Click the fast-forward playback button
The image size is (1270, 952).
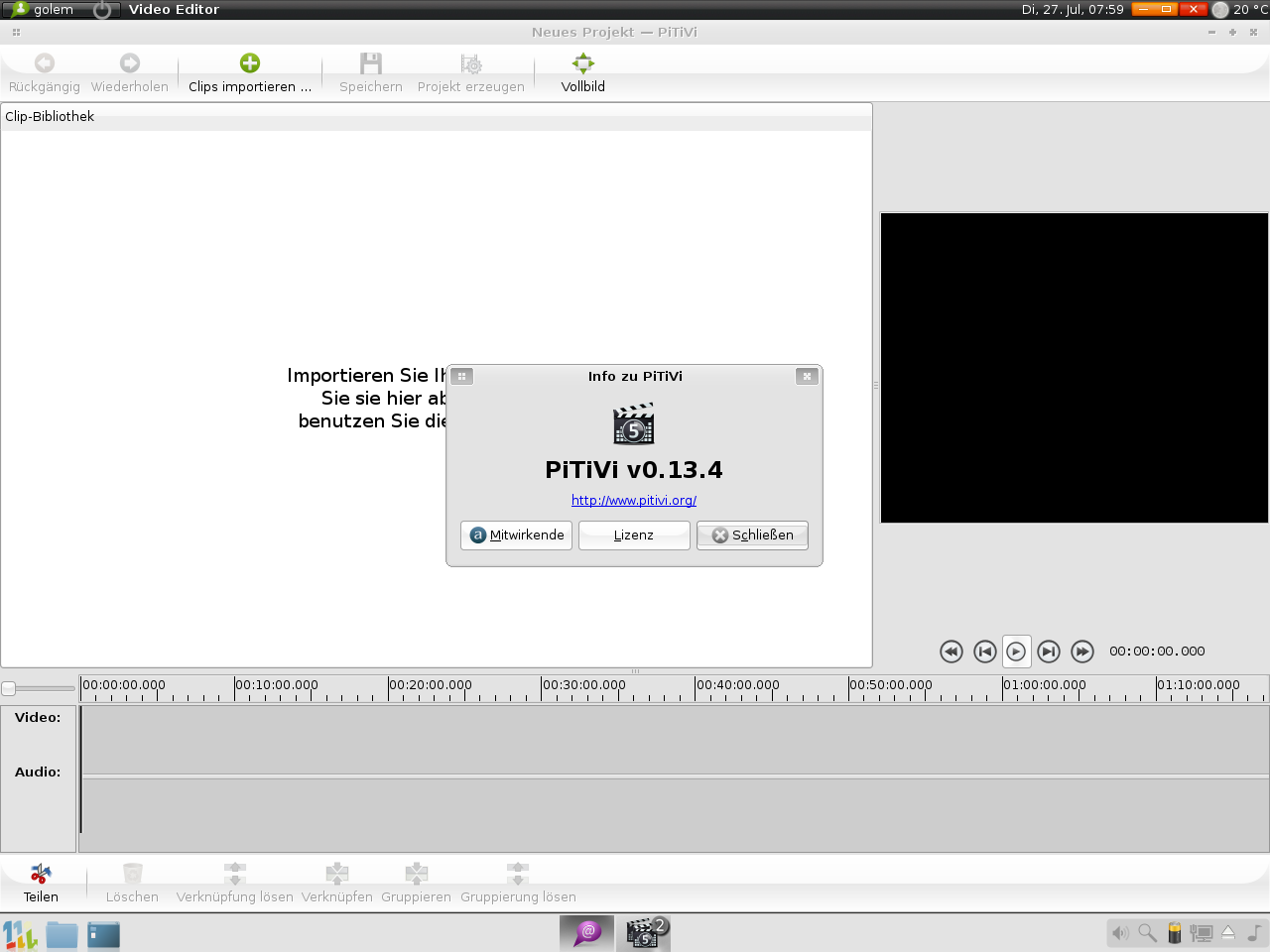pos(1082,652)
